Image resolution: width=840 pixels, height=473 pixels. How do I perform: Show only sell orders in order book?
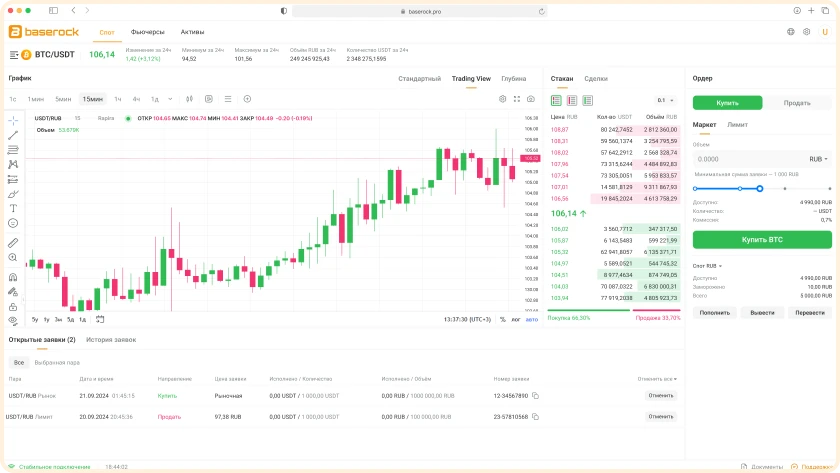click(572, 100)
